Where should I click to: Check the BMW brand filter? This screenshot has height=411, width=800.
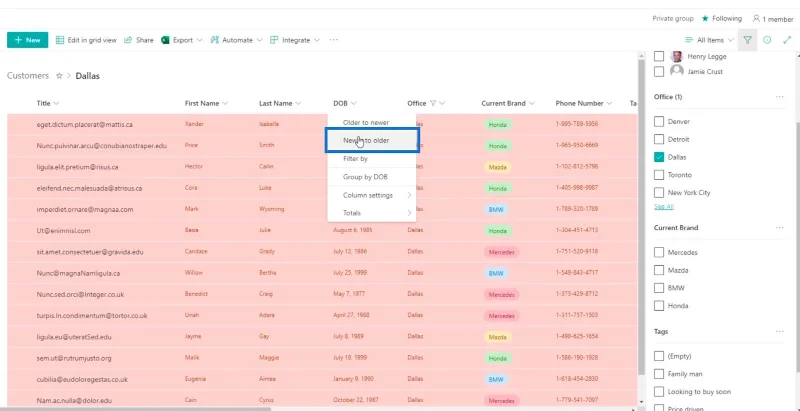pyautogui.click(x=659, y=288)
